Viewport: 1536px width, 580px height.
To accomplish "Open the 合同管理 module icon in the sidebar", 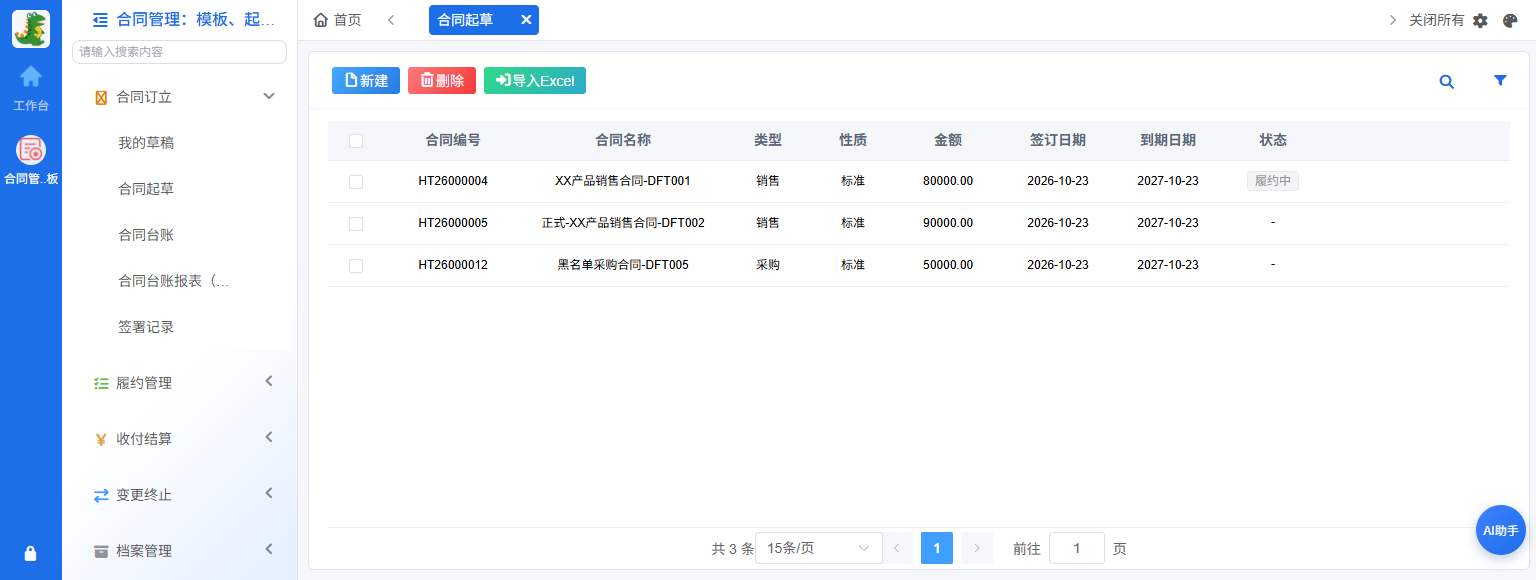I will coord(31,150).
